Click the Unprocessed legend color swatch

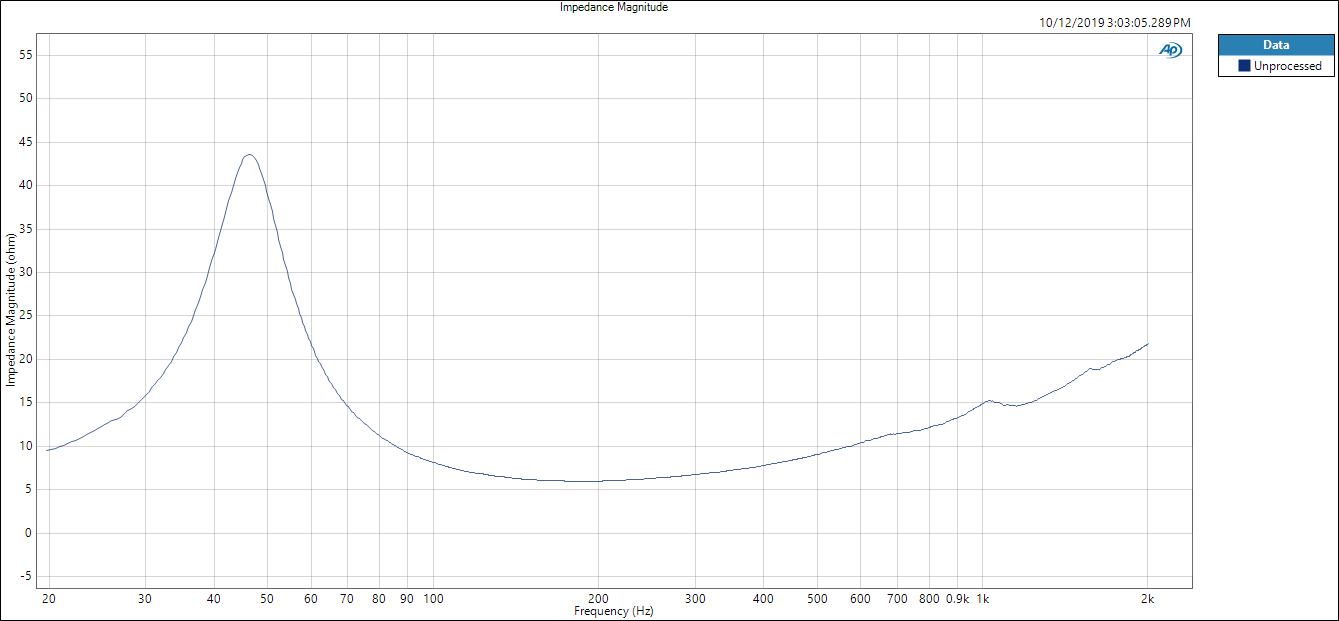pos(1244,66)
